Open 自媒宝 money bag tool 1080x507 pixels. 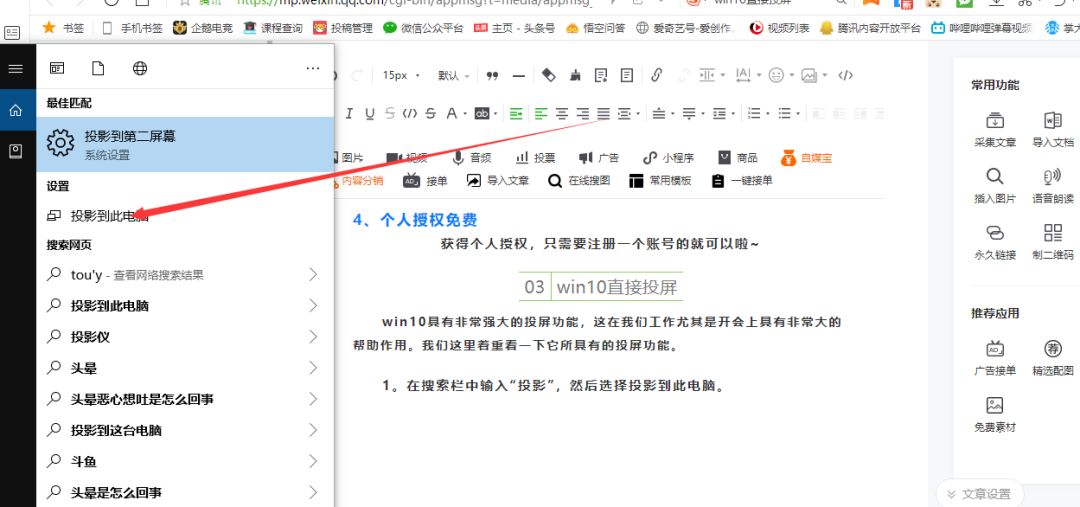tap(807, 158)
